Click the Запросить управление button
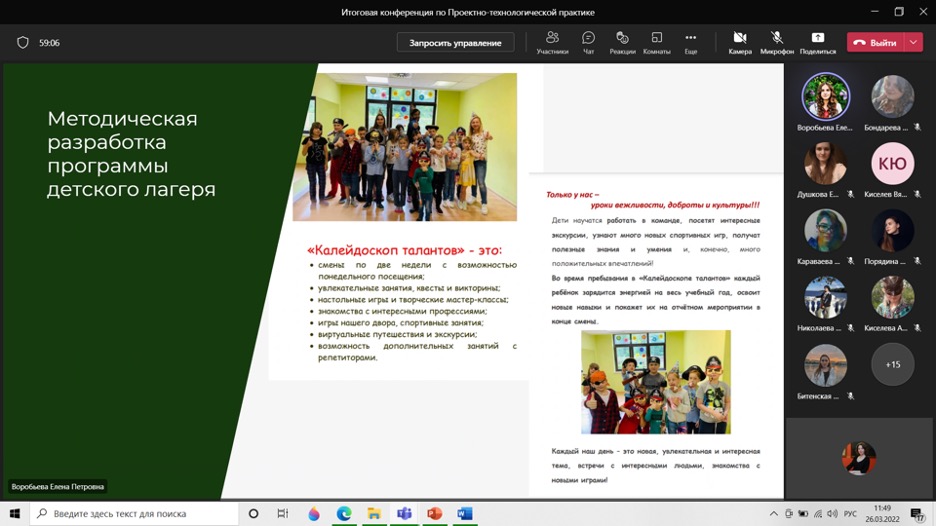 [x=455, y=43]
